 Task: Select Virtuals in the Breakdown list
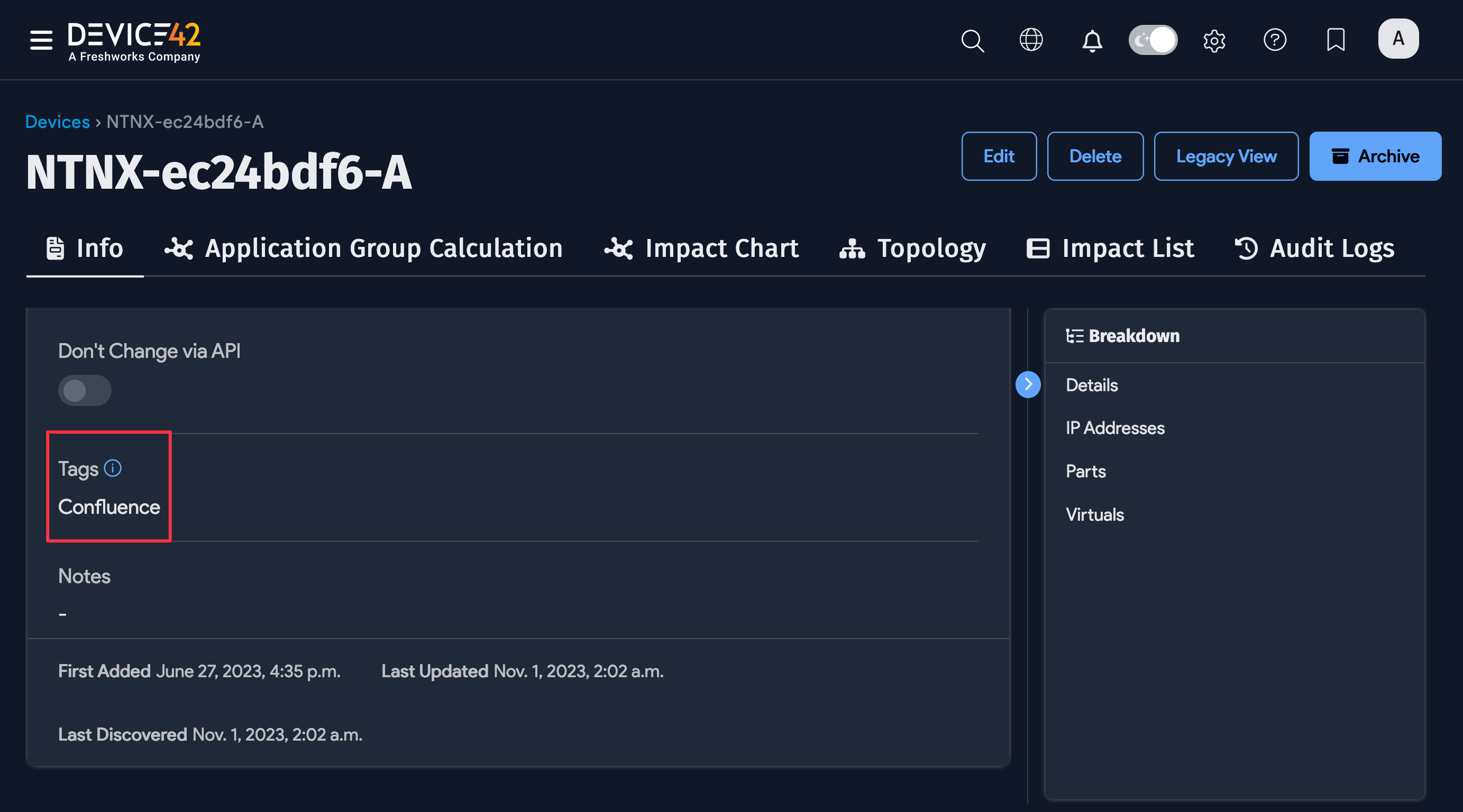(1094, 514)
